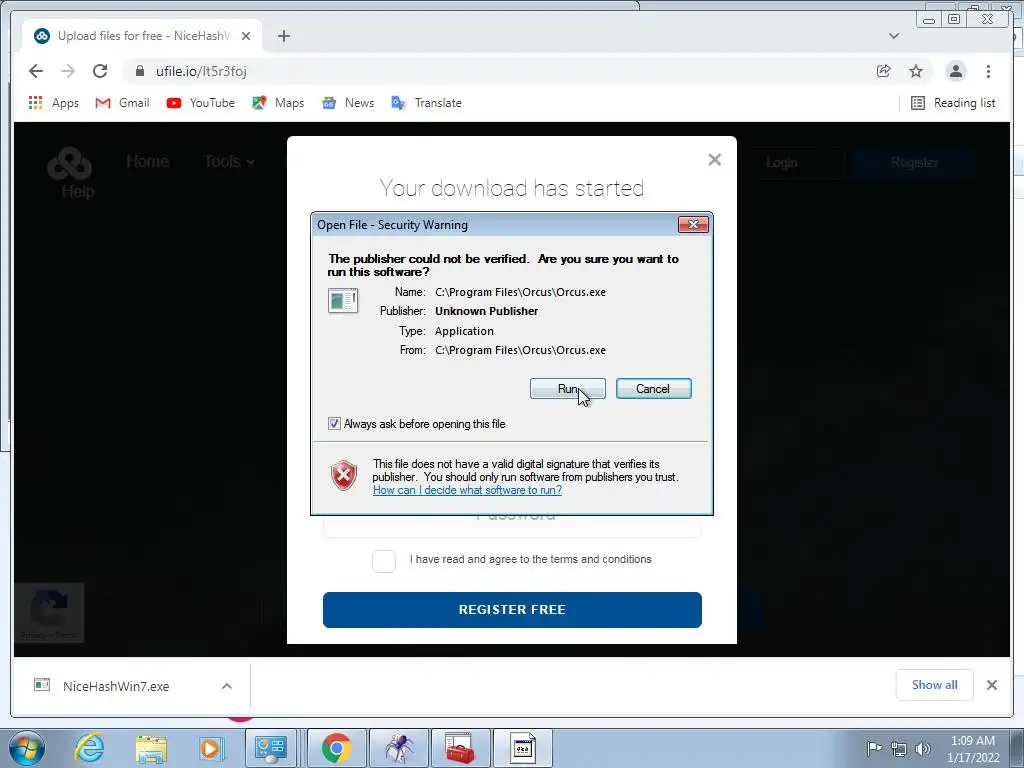Open the network tray icon

click(x=899, y=748)
